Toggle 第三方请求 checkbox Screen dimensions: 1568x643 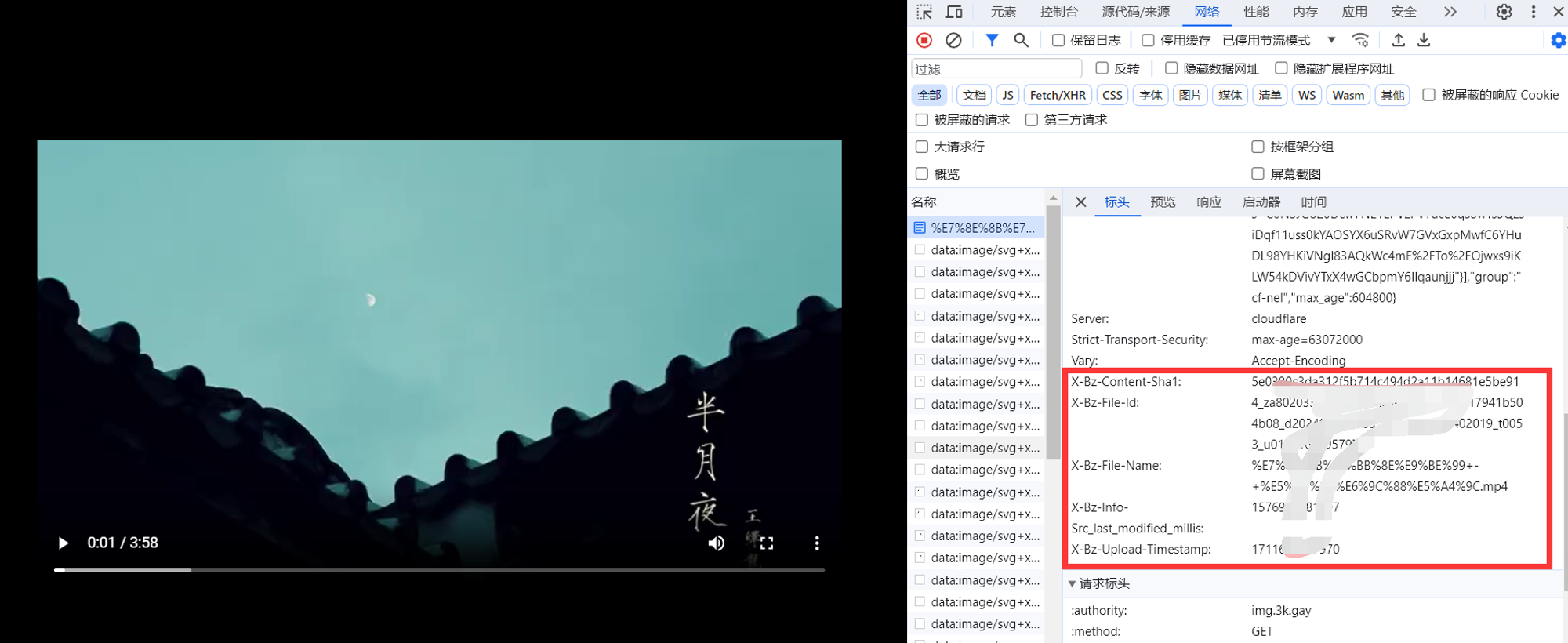[x=1032, y=120]
